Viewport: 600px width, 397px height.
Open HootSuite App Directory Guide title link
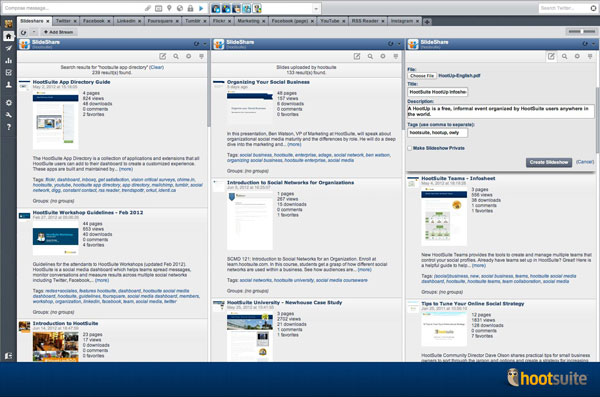click(72, 82)
